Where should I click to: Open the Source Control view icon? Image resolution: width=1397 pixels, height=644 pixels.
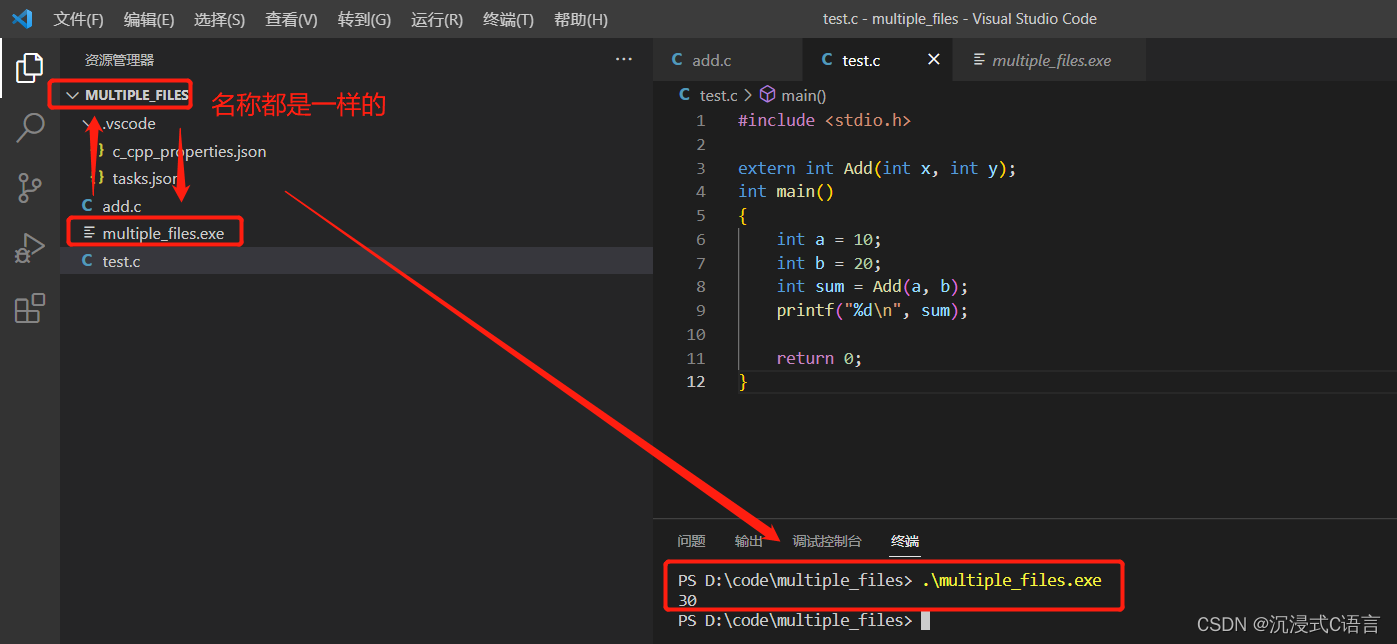pyautogui.click(x=30, y=188)
